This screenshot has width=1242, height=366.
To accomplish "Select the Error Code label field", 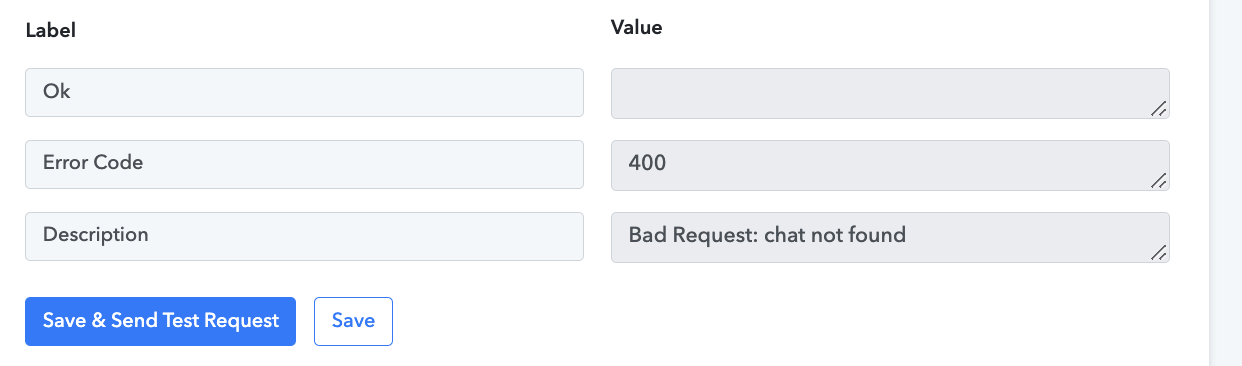I will [304, 164].
